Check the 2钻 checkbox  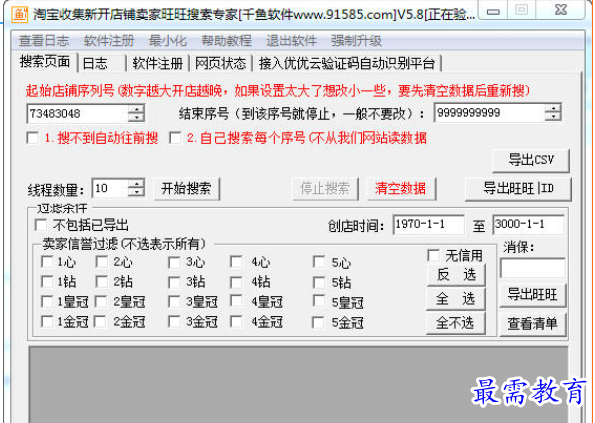pyautogui.click(x=102, y=281)
